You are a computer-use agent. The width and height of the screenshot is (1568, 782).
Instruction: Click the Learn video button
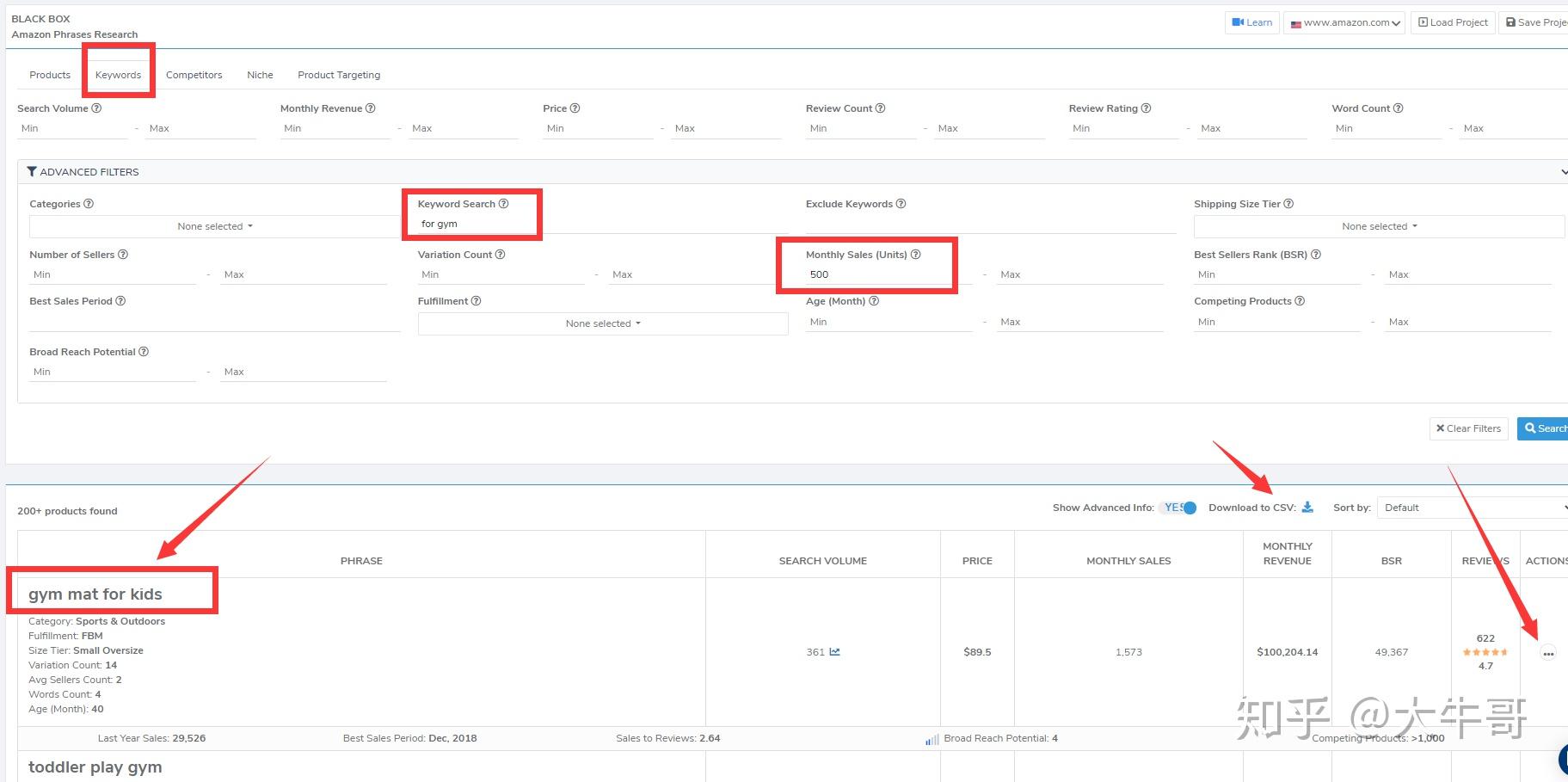click(x=1252, y=22)
